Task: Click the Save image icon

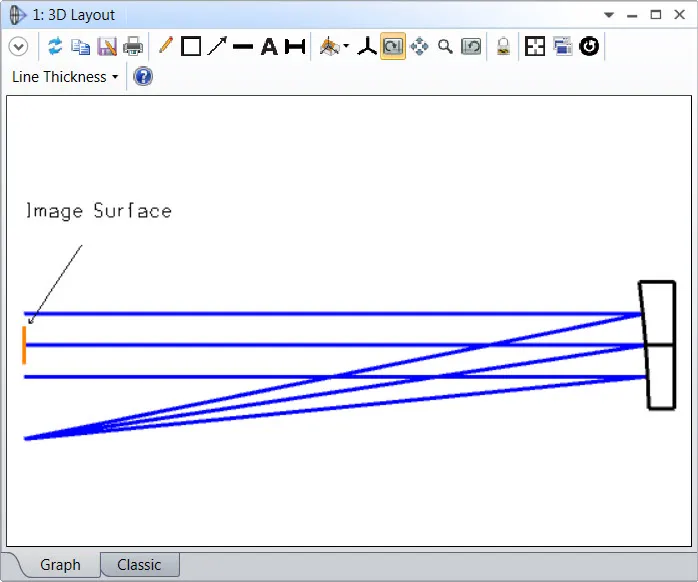Action: point(107,46)
